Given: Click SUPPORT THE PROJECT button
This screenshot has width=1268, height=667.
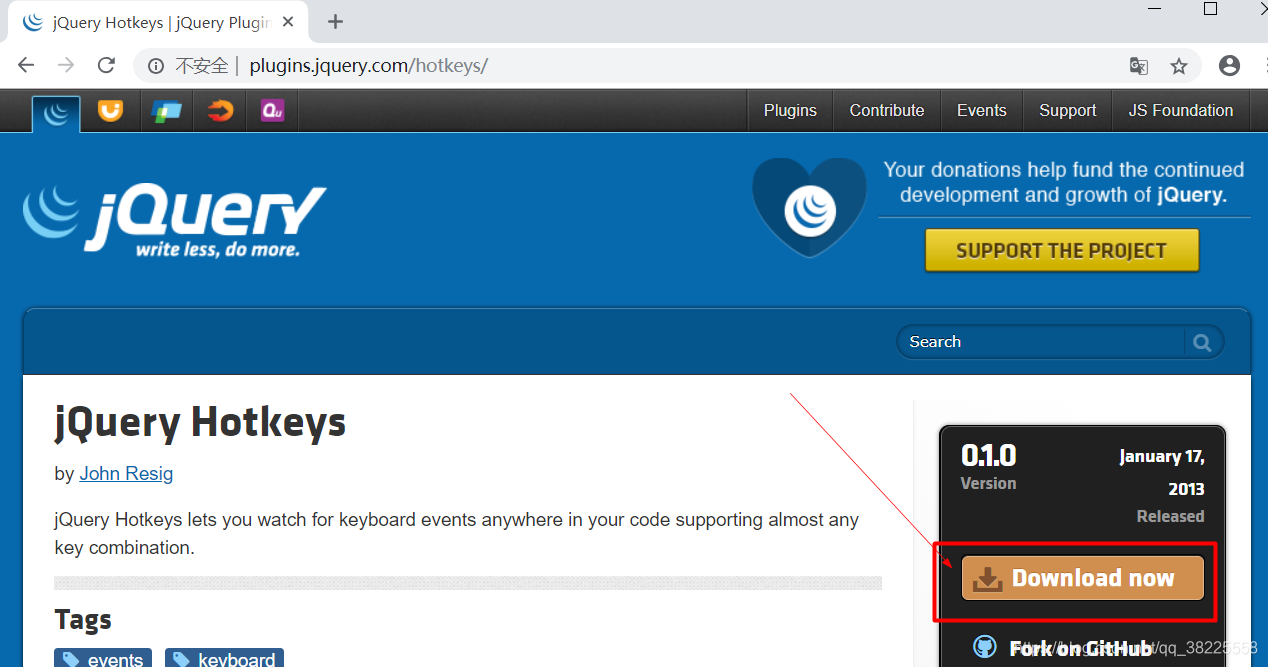Looking at the screenshot, I should coord(1061,250).
